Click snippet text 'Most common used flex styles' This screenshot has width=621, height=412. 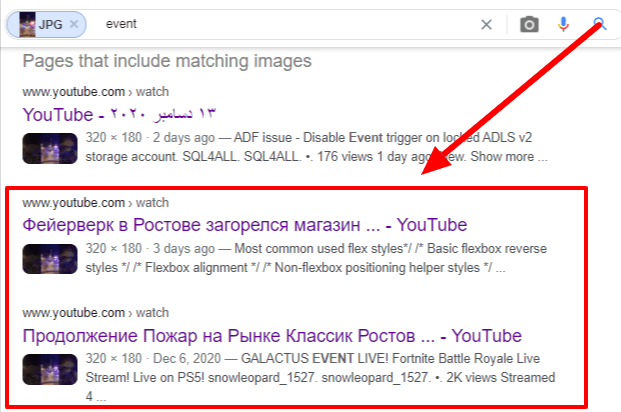319,249
